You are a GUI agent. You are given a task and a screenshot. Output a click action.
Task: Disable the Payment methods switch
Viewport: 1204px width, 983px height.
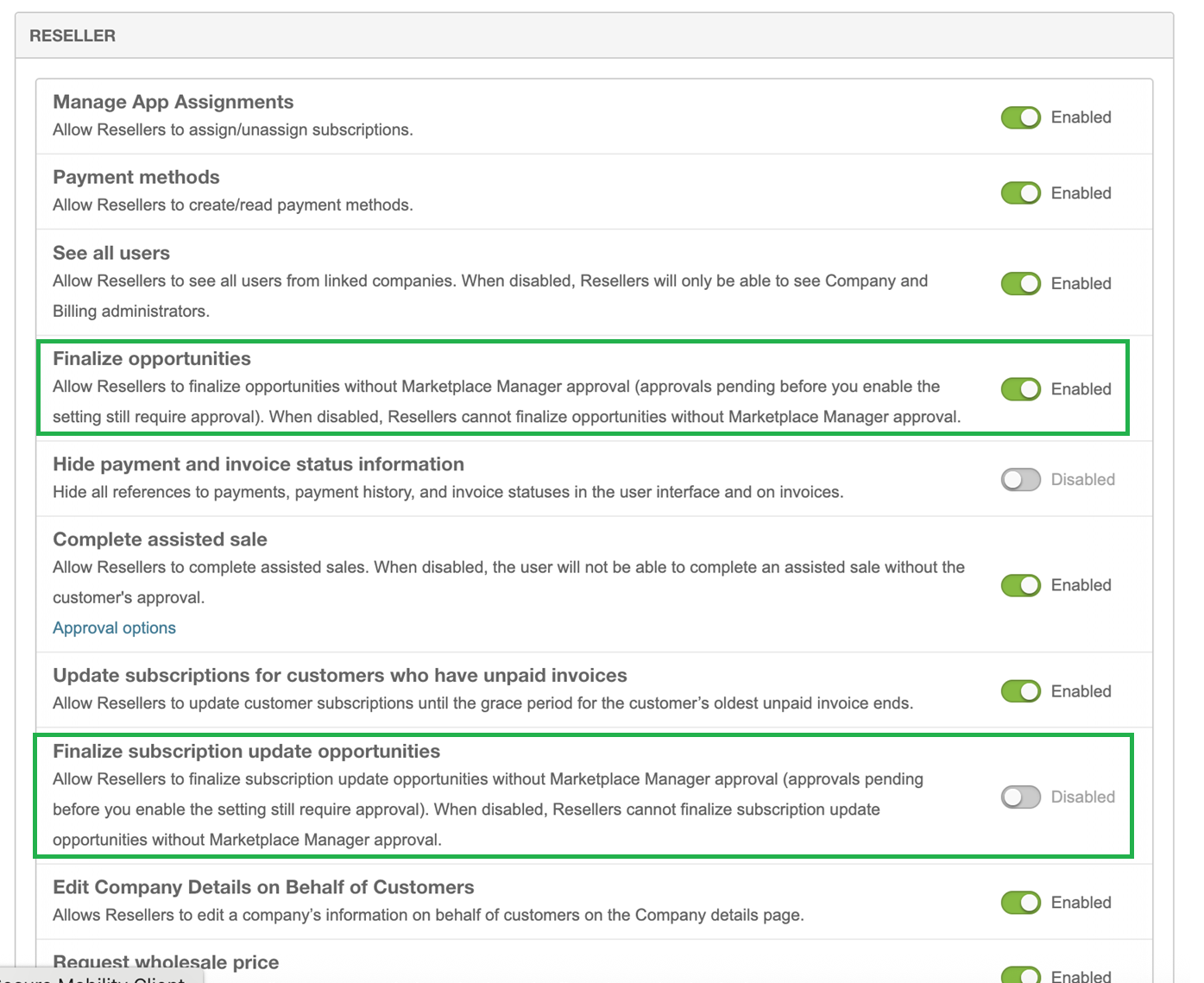pyautogui.click(x=1020, y=193)
